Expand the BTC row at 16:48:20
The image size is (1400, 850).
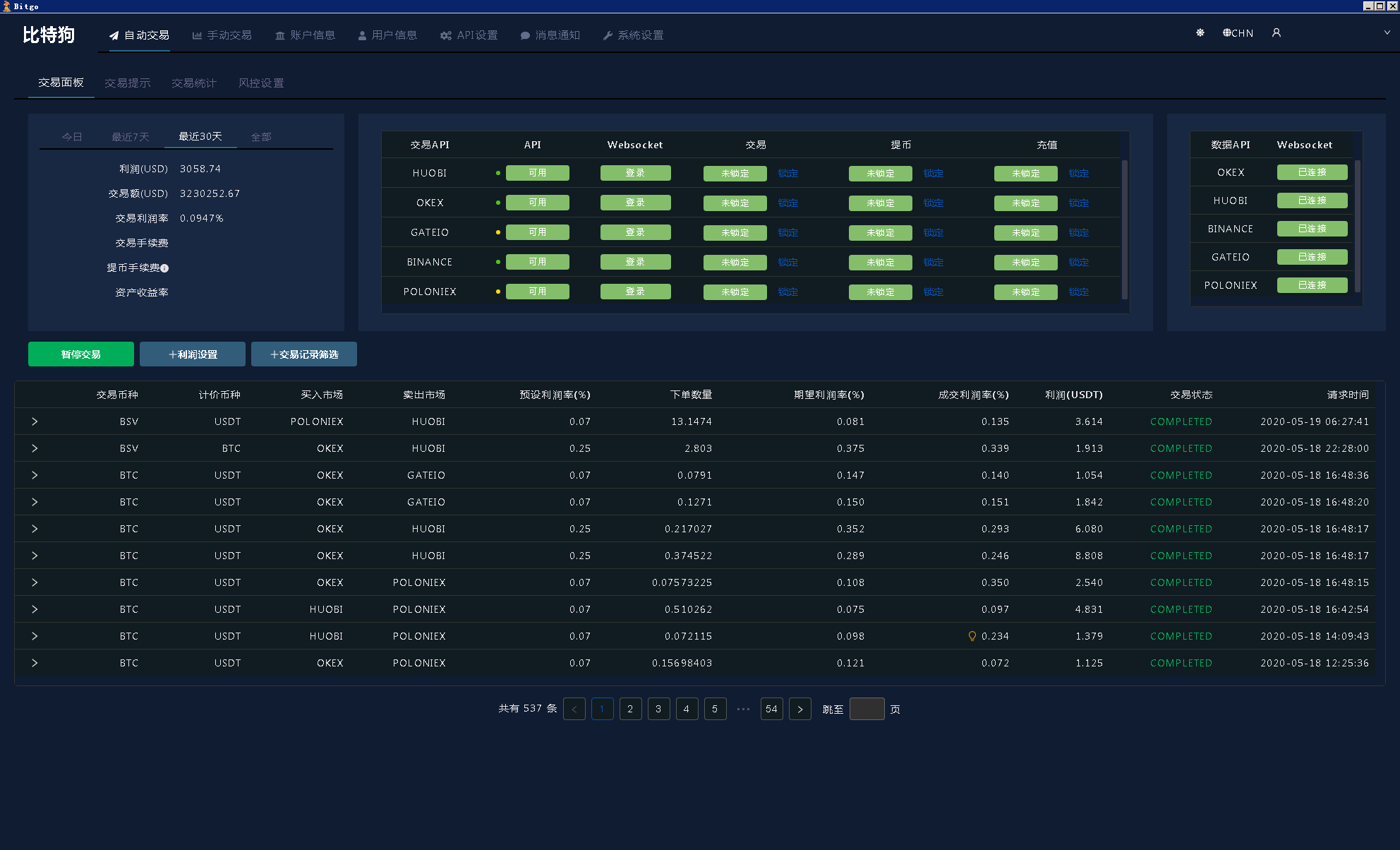(35, 502)
